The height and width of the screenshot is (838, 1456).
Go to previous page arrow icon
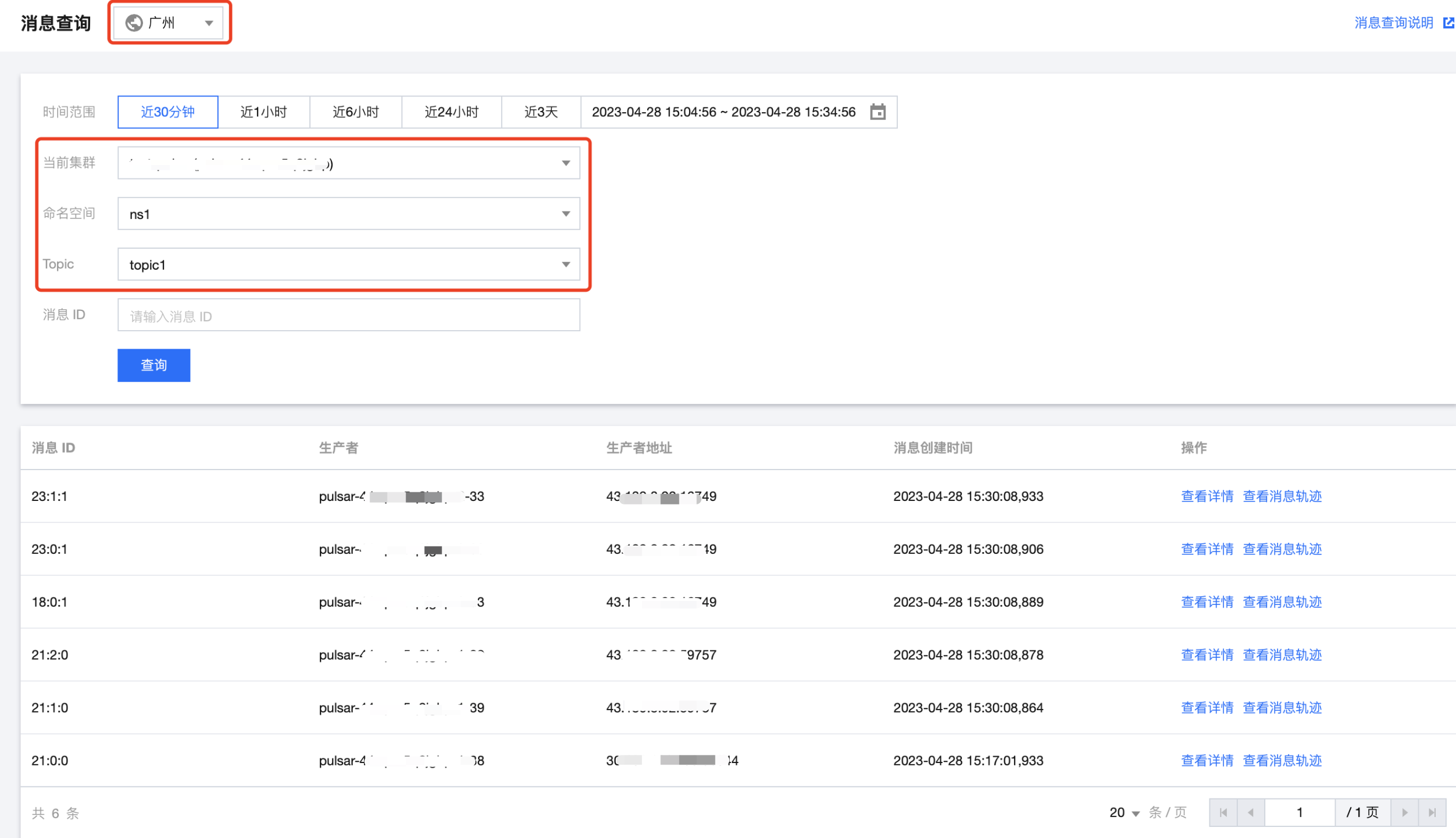point(1250,812)
